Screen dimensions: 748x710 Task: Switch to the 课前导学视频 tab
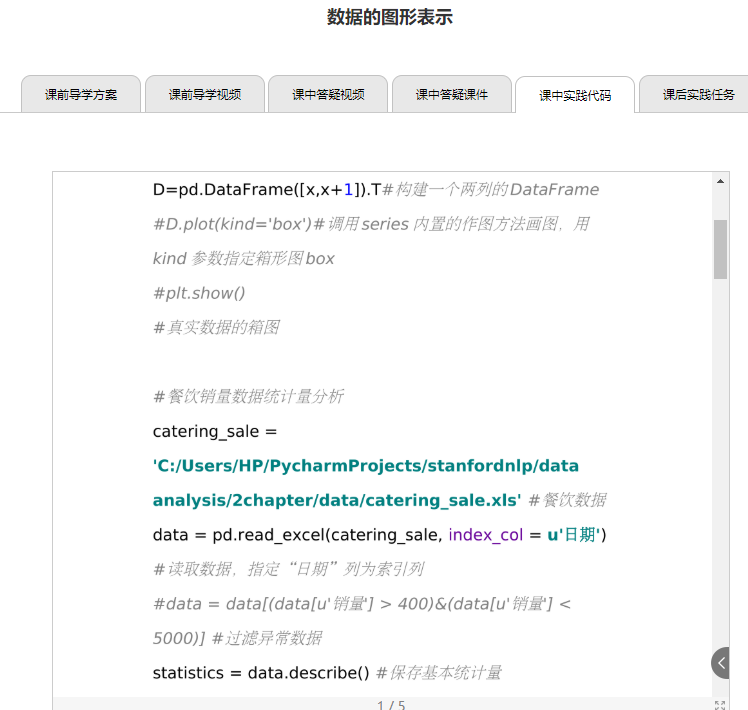coord(205,95)
